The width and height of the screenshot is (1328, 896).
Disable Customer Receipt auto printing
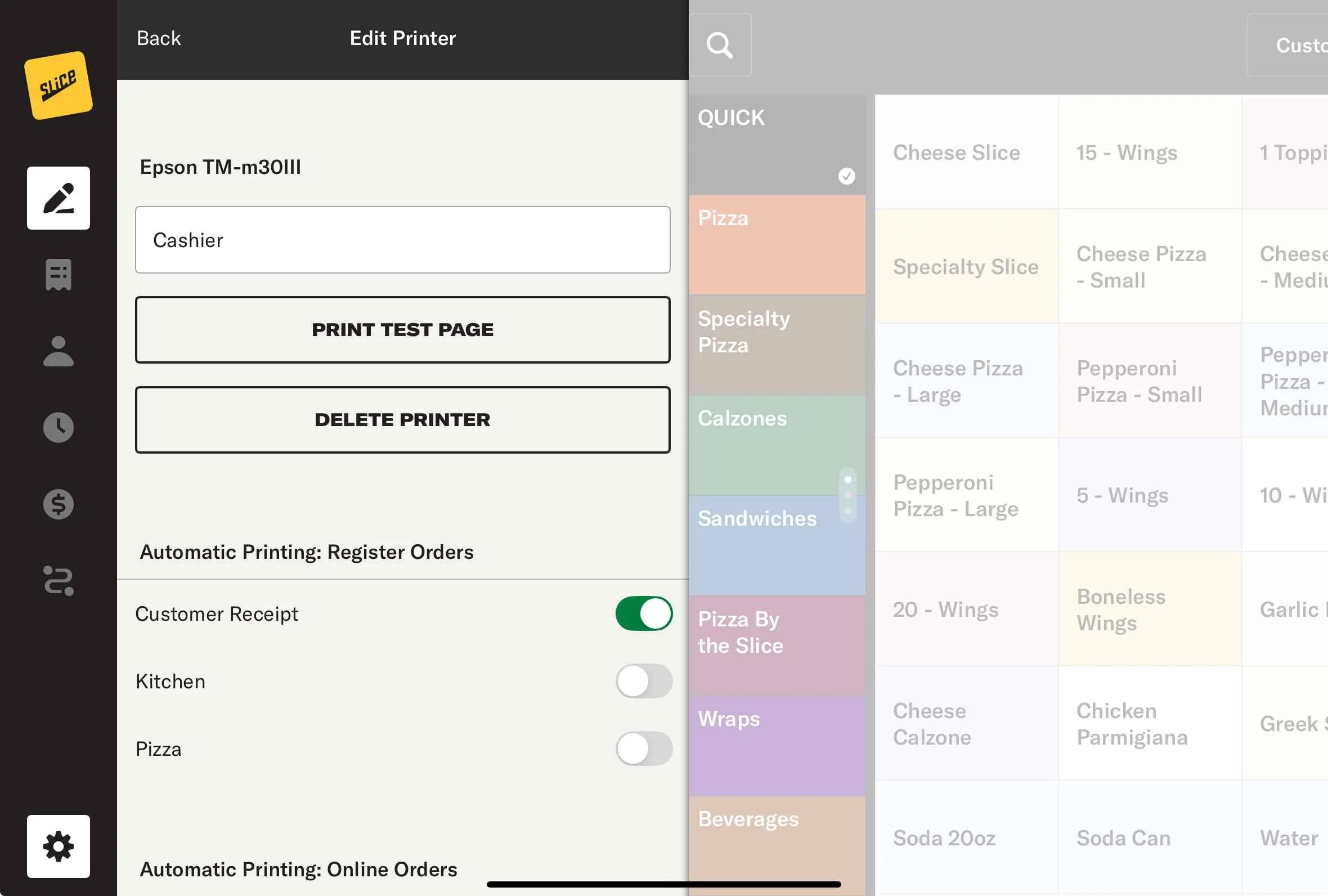point(644,613)
